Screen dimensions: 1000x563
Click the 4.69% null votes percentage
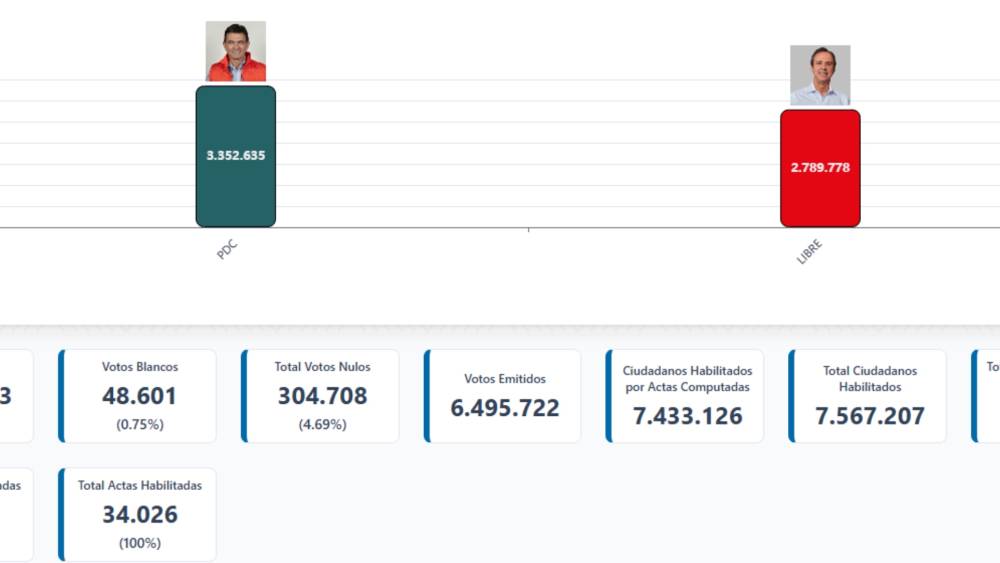pos(322,424)
